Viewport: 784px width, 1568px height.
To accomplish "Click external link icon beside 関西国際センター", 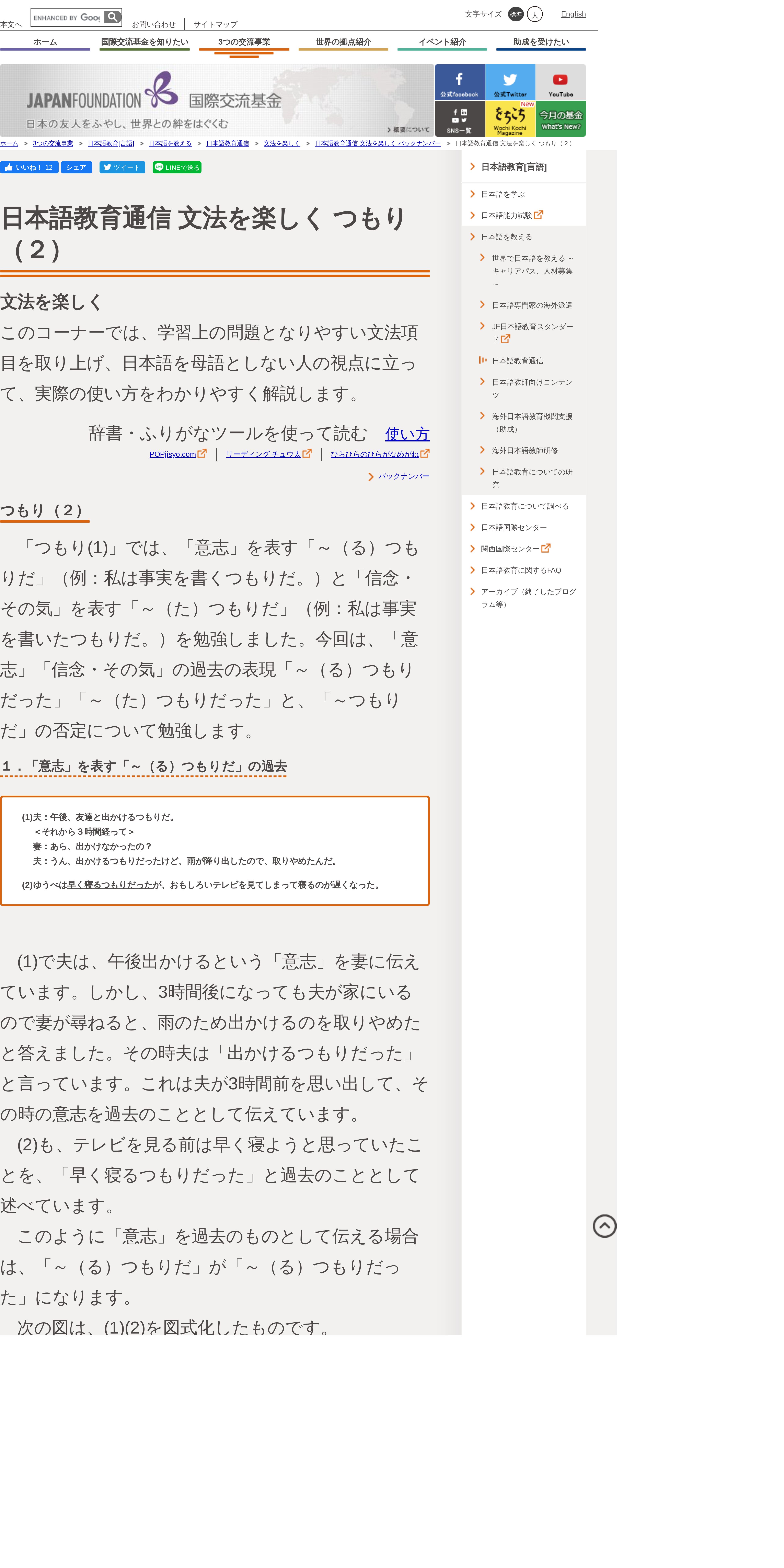I will coord(546,549).
